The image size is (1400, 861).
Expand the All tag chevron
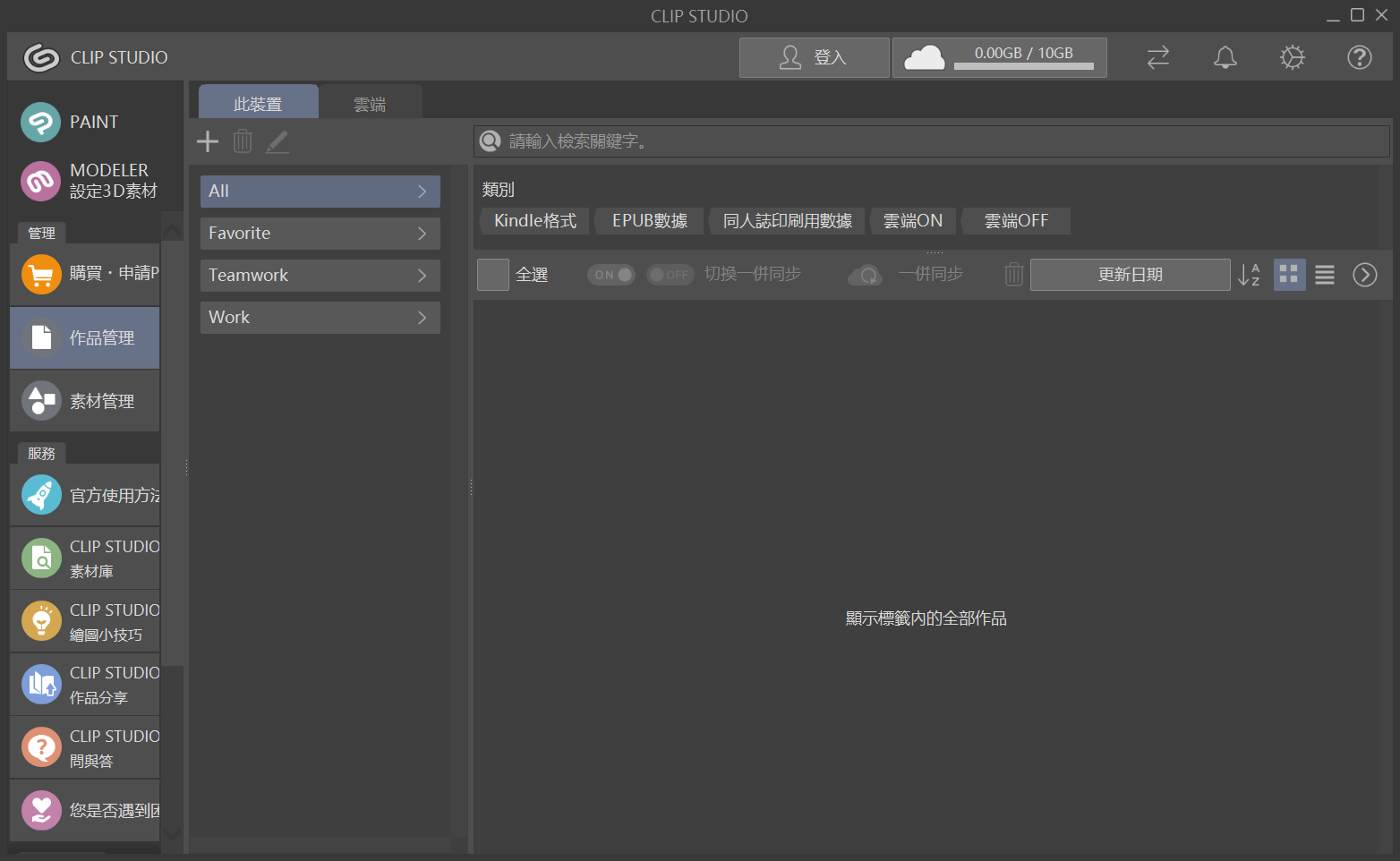tap(423, 192)
